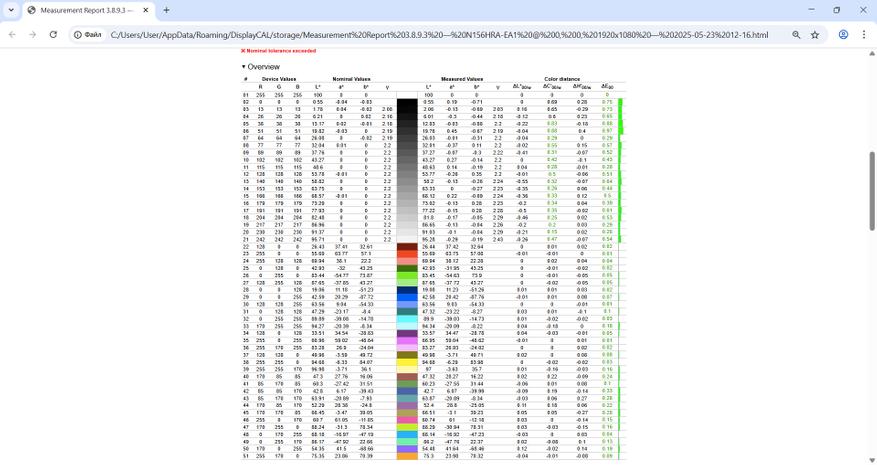Click the browser forward arrow
Image resolution: width=877 pixels, height=465 pixels.
click(x=32, y=35)
